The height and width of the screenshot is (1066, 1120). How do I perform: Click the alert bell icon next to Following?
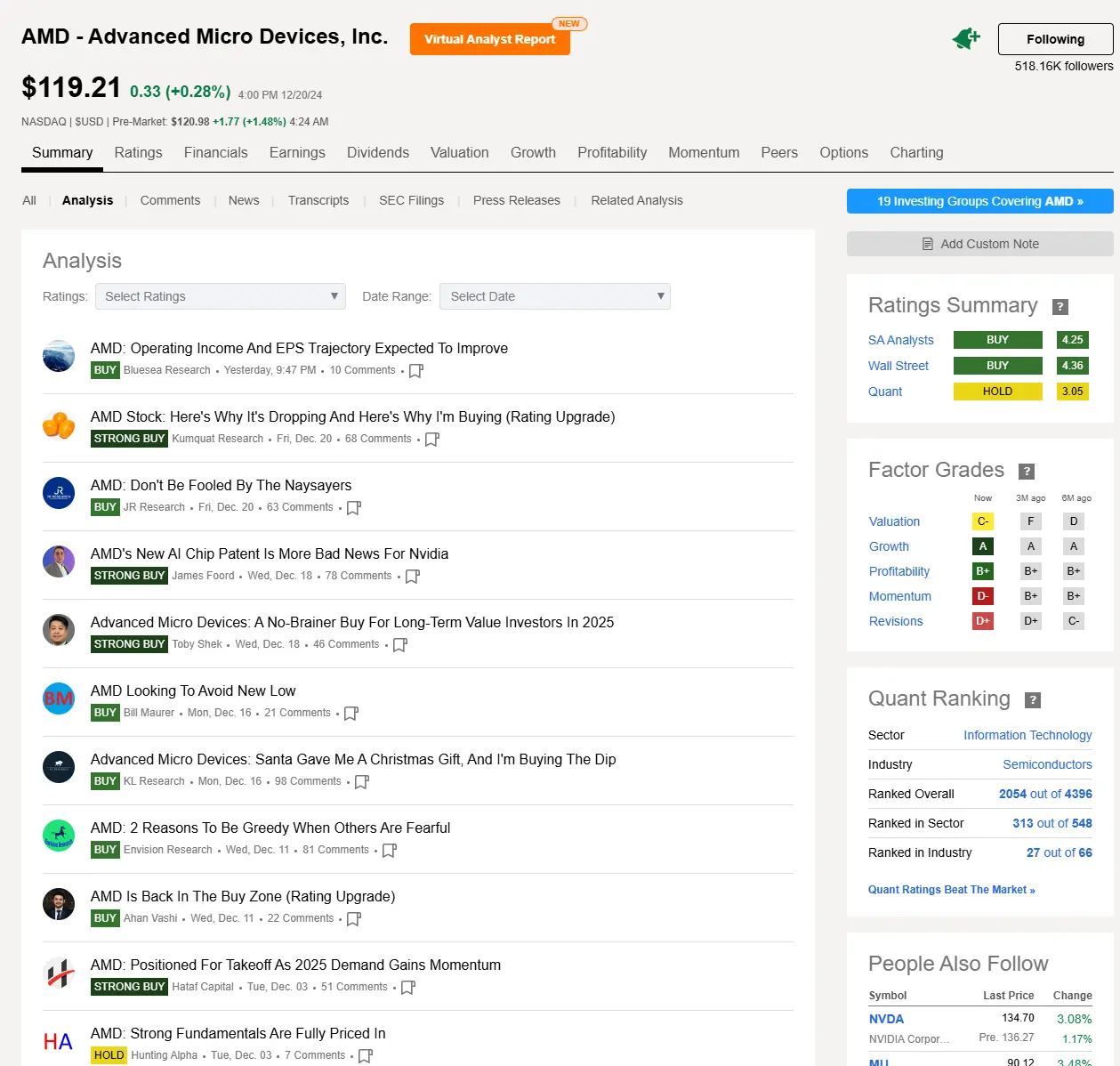point(965,39)
